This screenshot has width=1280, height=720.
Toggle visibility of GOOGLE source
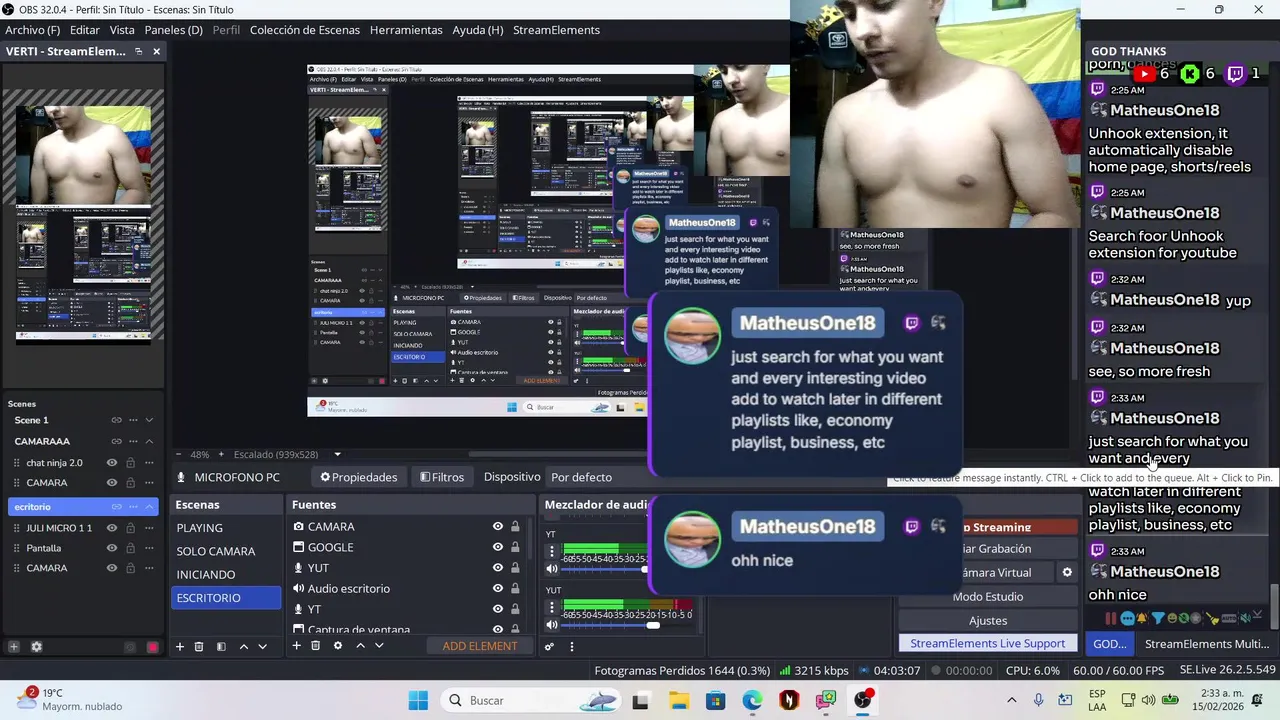tap(497, 547)
